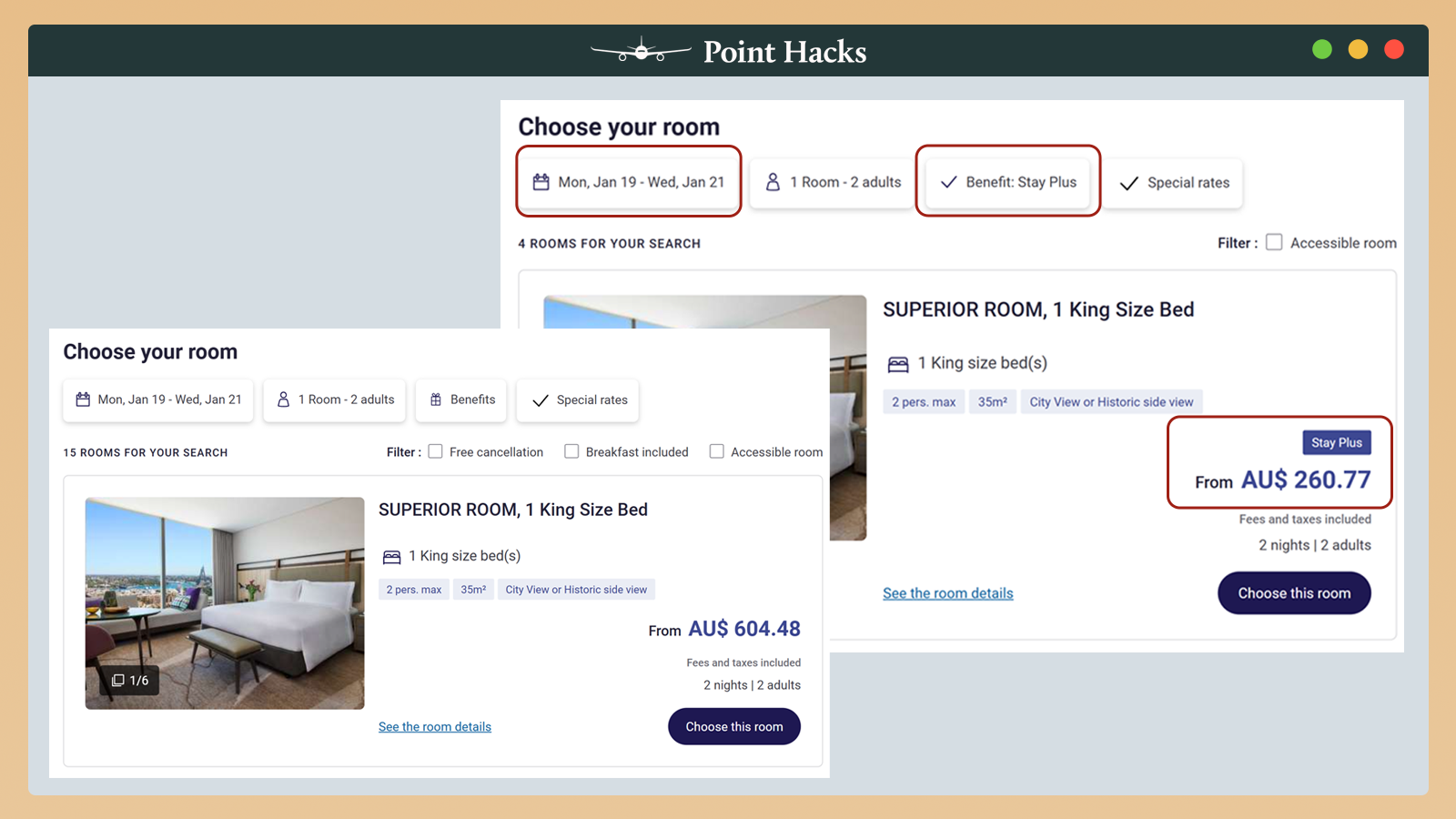Screen dimensions: 1456x819
Task: Tick the Breakfast included checkbox
Action: pyautogui.click(x=571, y=451)
